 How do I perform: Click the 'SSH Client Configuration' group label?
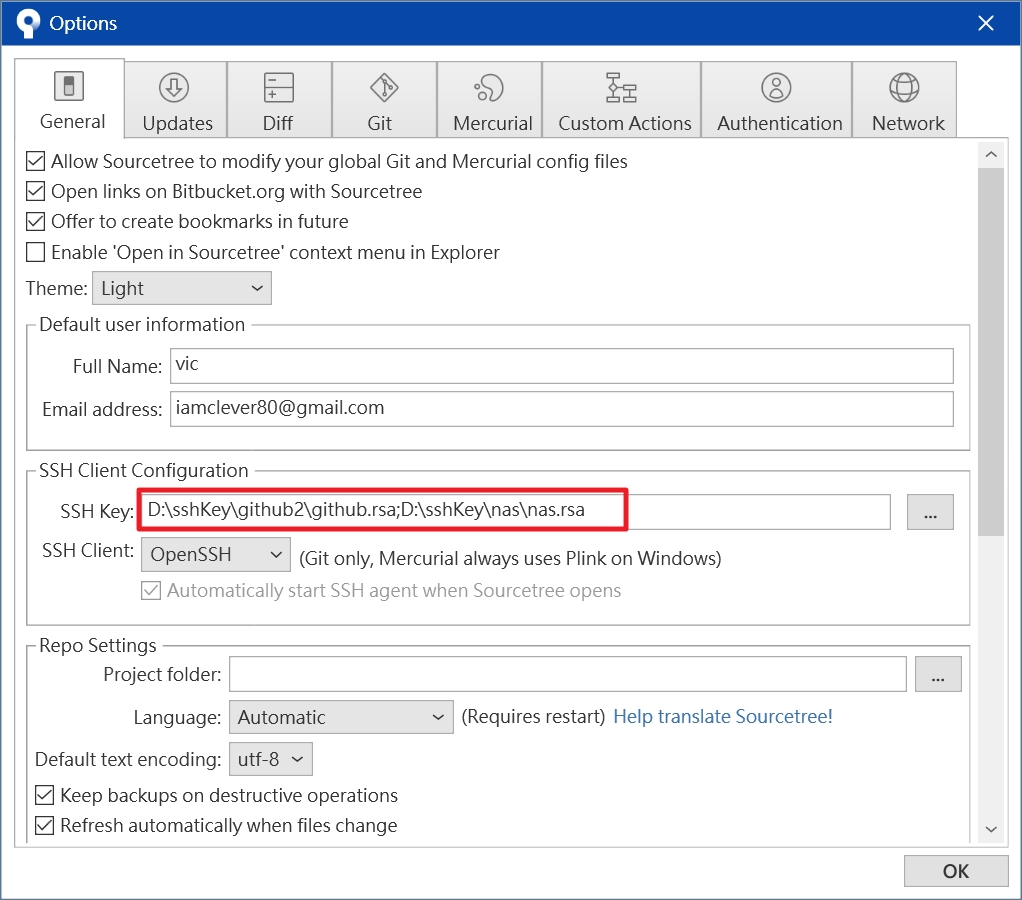coord(143,471)
